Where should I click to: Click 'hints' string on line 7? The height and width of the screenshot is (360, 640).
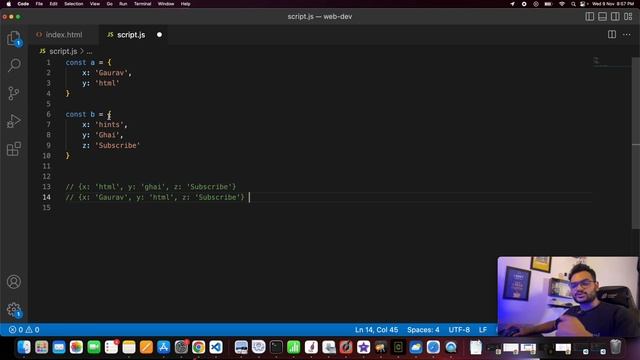pos(109,124)
